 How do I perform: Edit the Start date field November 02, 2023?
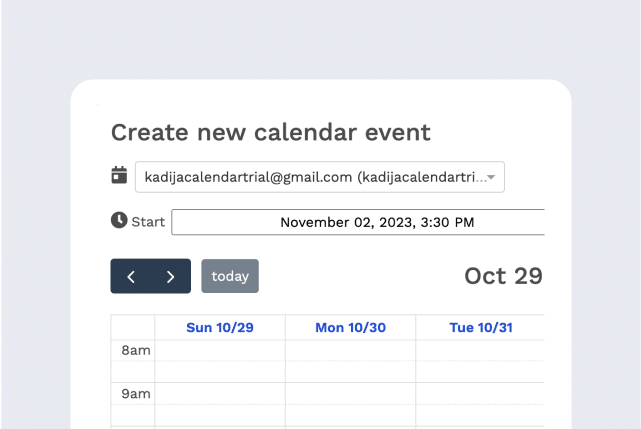(x=358, y=222)
